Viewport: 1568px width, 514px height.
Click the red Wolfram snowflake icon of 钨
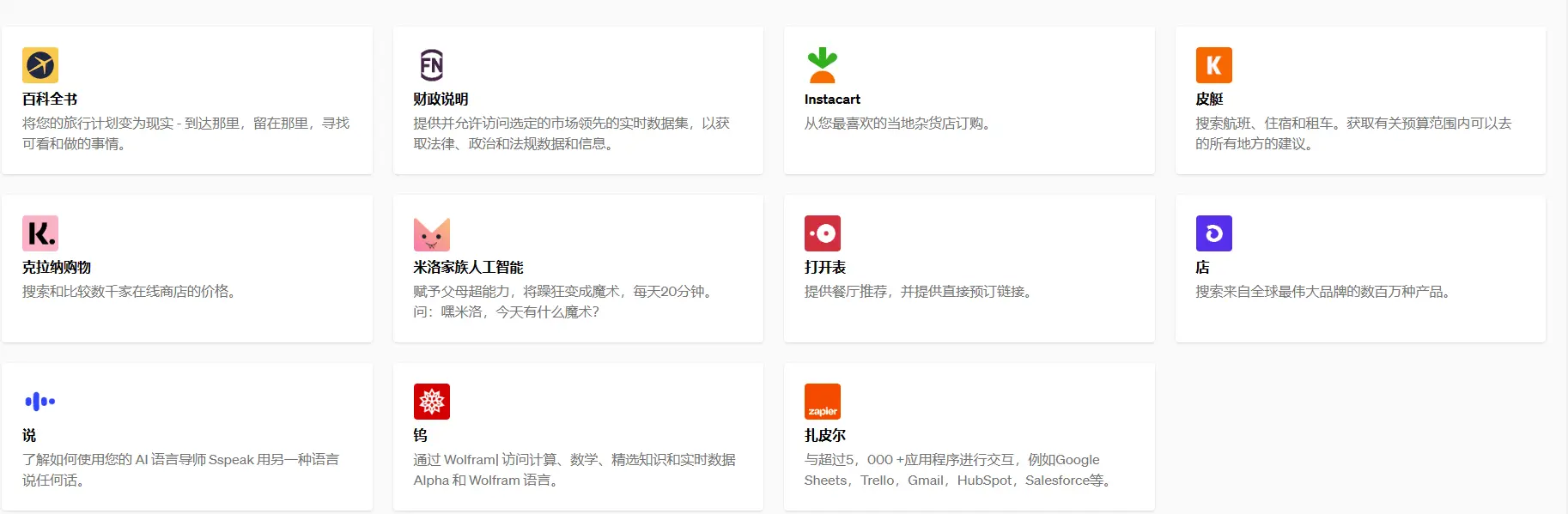(x=431, y=402)
